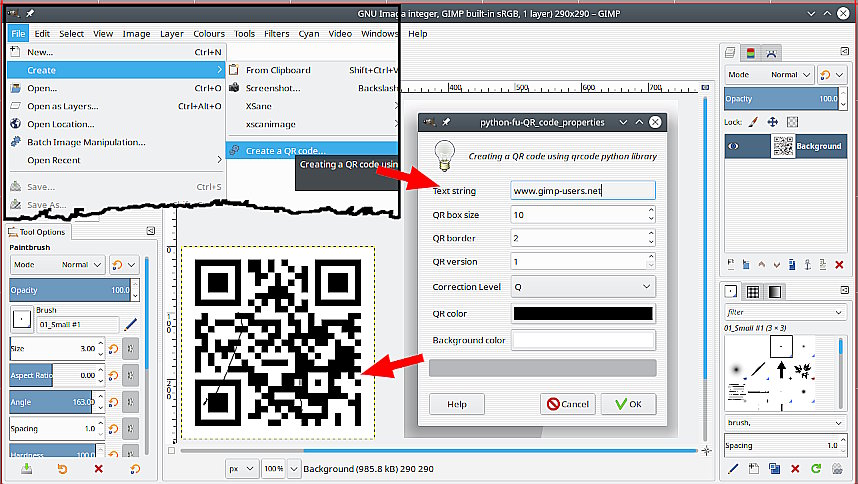Pick the black QR color swatch
This screenshot has height=484, width=858.
click(583, 313)
